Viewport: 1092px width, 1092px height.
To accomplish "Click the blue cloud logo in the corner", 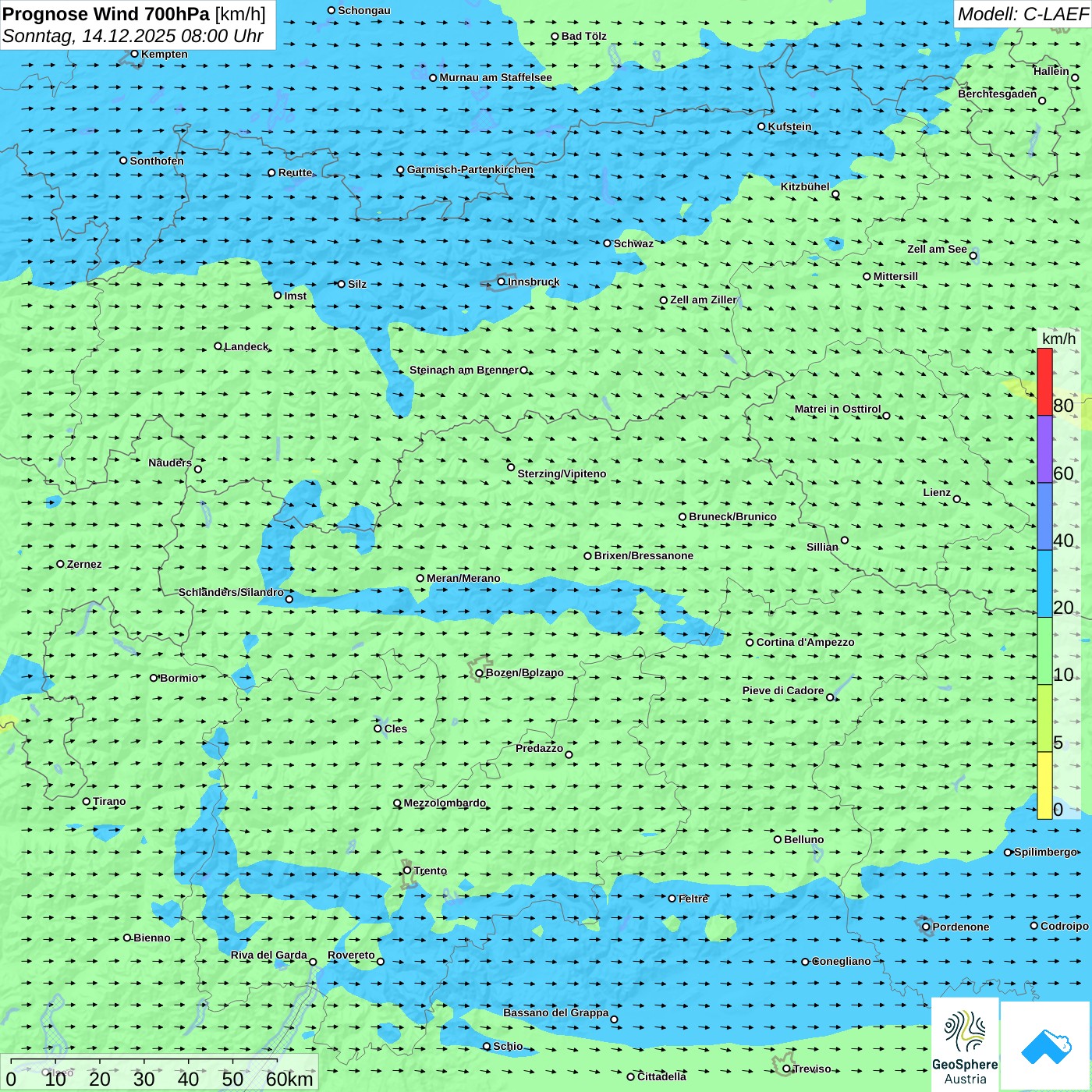I will point(1045,1046).
